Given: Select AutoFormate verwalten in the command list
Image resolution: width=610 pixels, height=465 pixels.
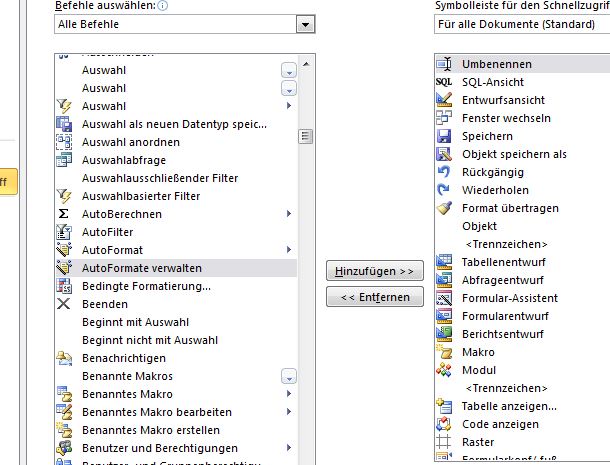Looking at the screenshot, I should [x=176, y=268].
